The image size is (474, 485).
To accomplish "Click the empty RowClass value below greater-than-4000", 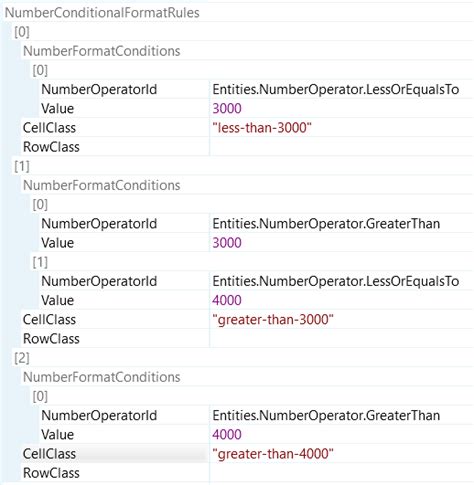I will (341, 473).
